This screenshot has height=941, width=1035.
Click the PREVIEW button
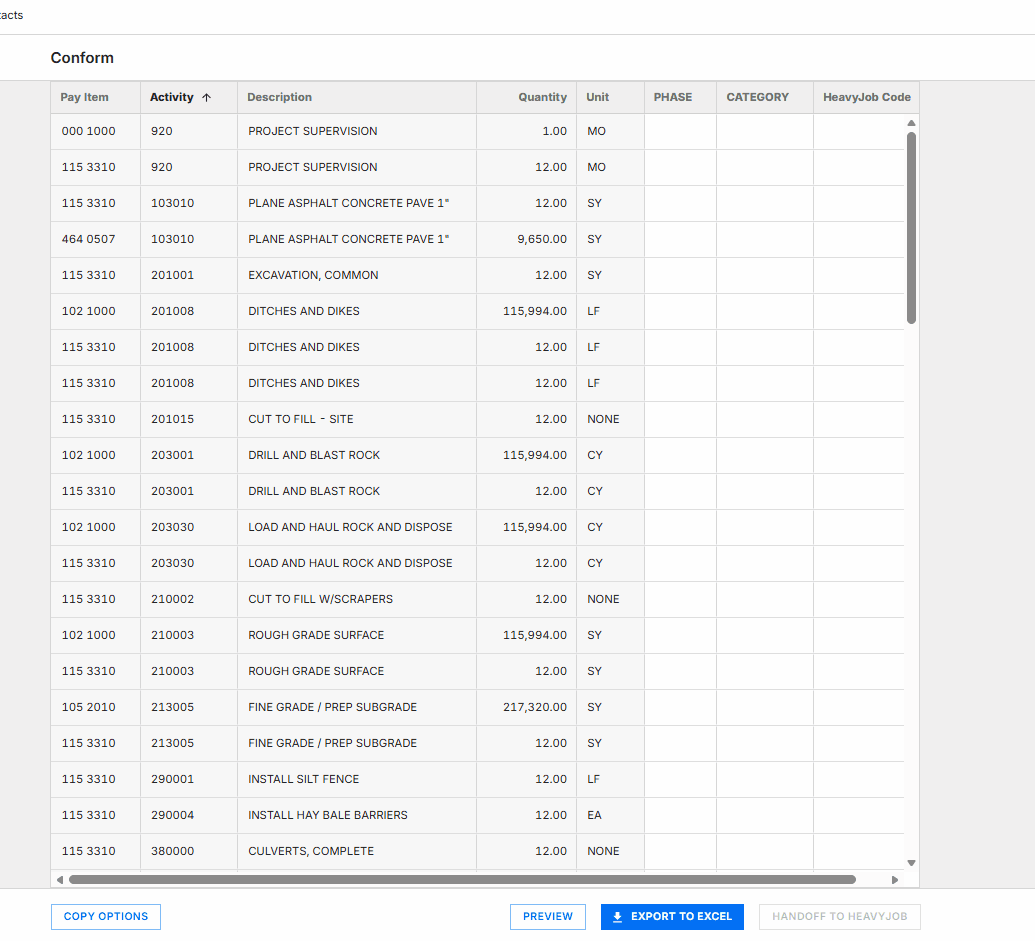point(547,916)
